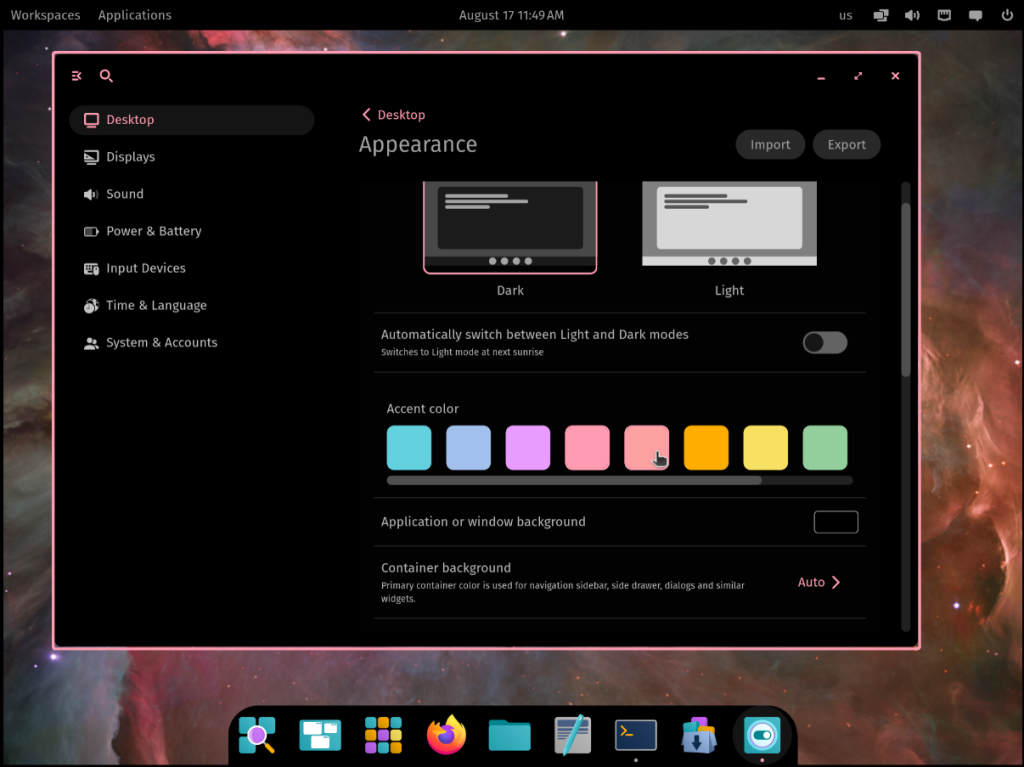1024x767 pixels.
Task: Click the Import button
Action: point(770,145)
